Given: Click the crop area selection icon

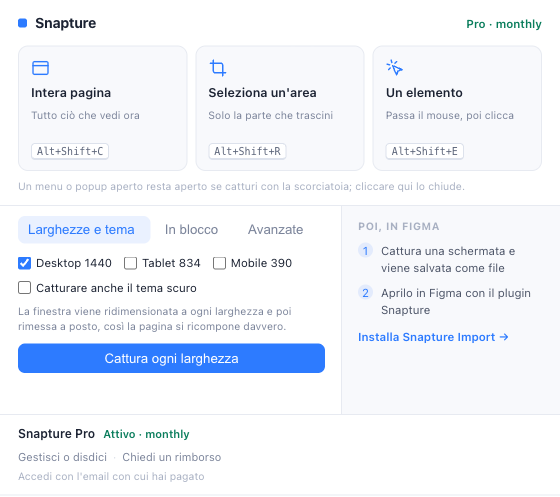Looking at the screenshot, I should 218,68.
